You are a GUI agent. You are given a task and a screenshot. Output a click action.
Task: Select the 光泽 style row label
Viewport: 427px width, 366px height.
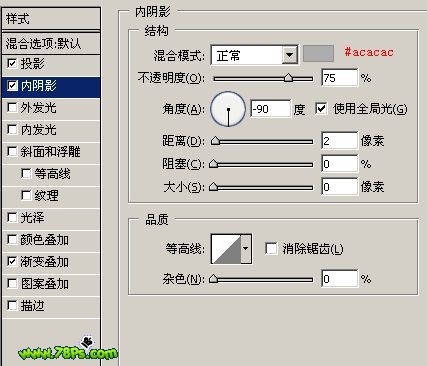coord(33,218)
